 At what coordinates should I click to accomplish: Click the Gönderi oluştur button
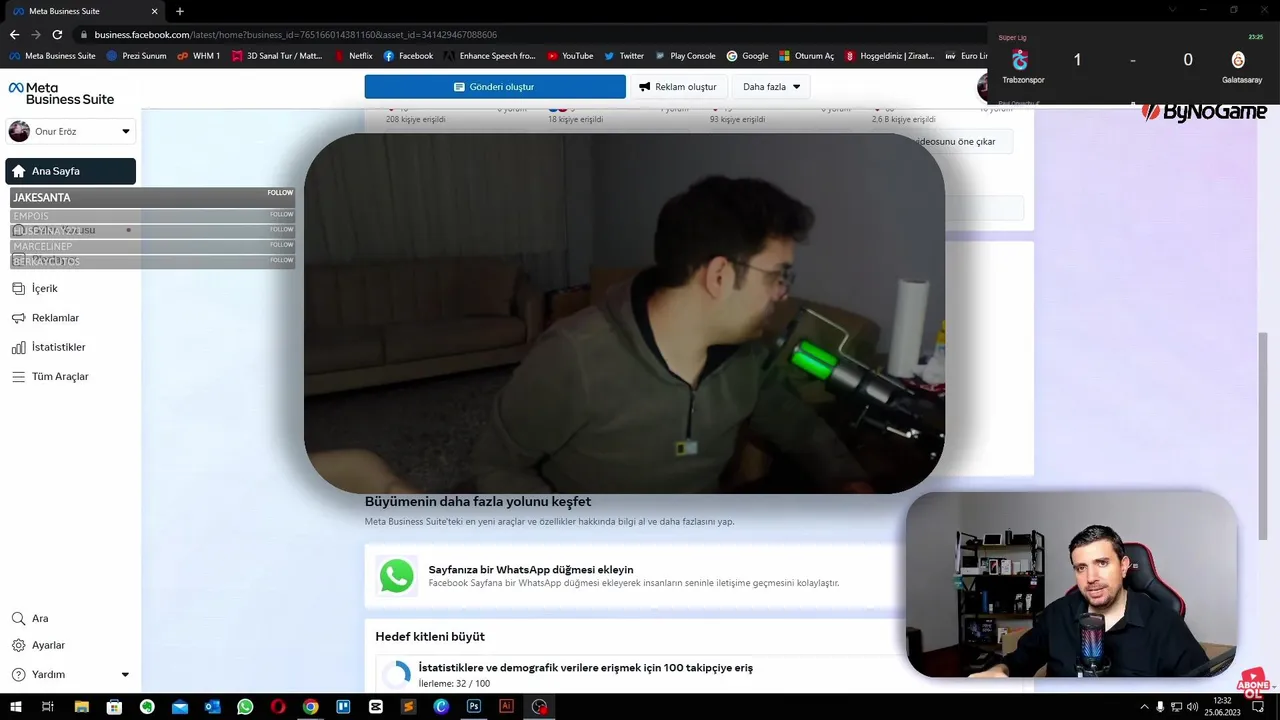[495, 87]
